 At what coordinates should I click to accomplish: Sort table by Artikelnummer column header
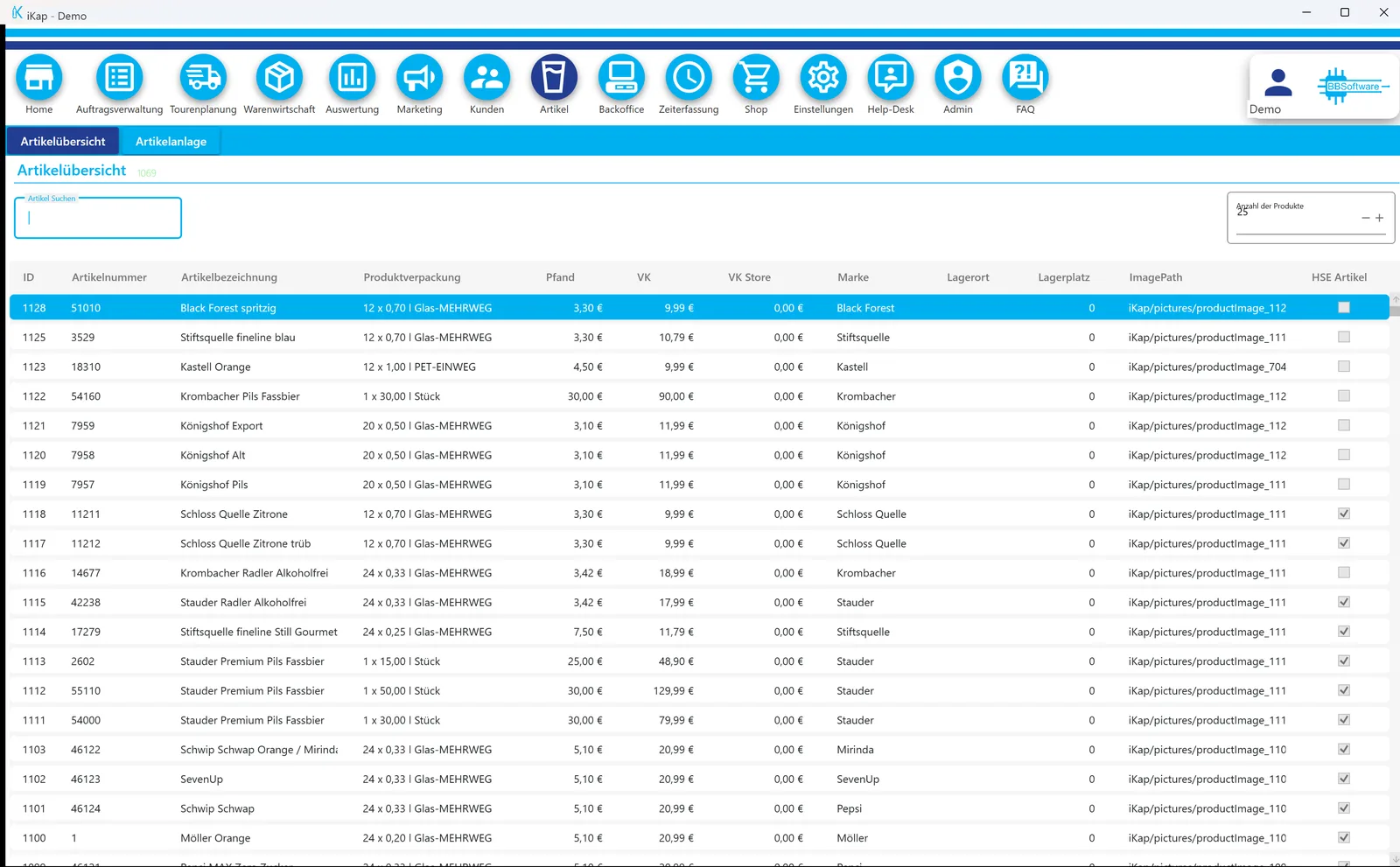(109, 277)
